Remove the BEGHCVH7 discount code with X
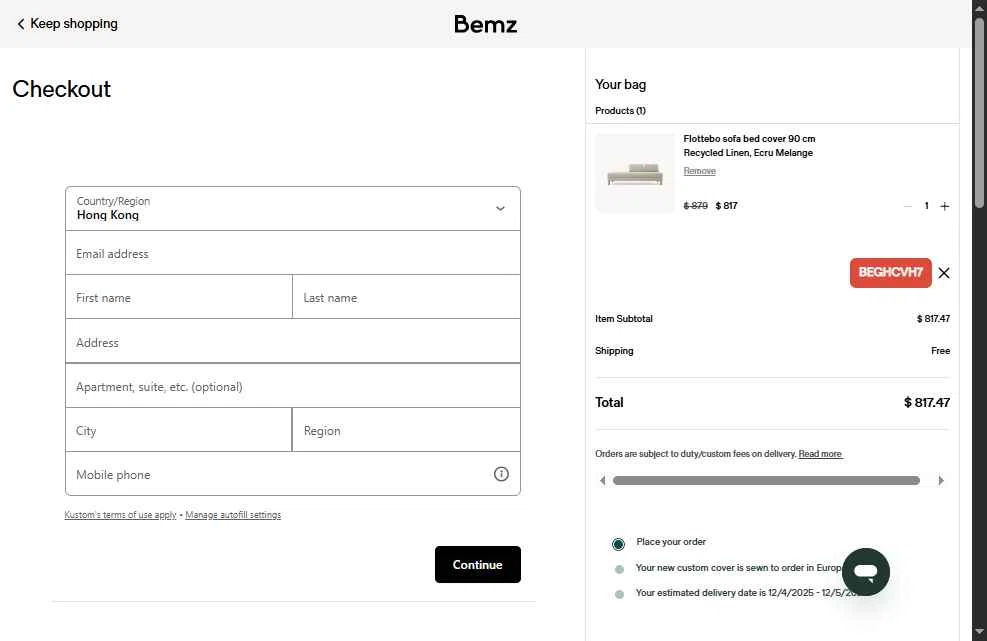The width and height of the screenshot is (987, 641). (944, 273)
